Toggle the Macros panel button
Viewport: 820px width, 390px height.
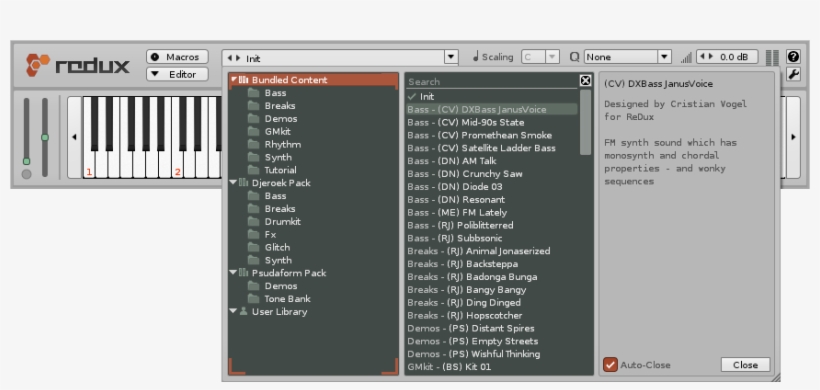177,57
